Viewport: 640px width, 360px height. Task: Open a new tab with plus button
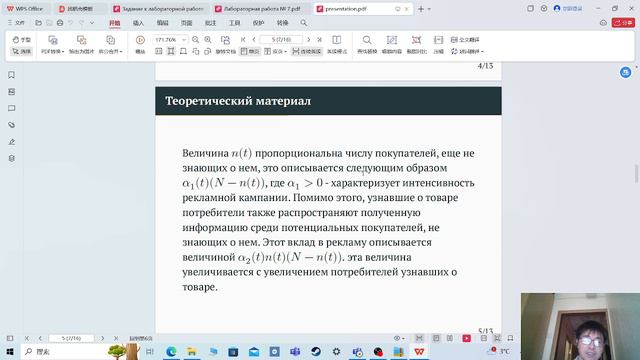click(421, 9)
